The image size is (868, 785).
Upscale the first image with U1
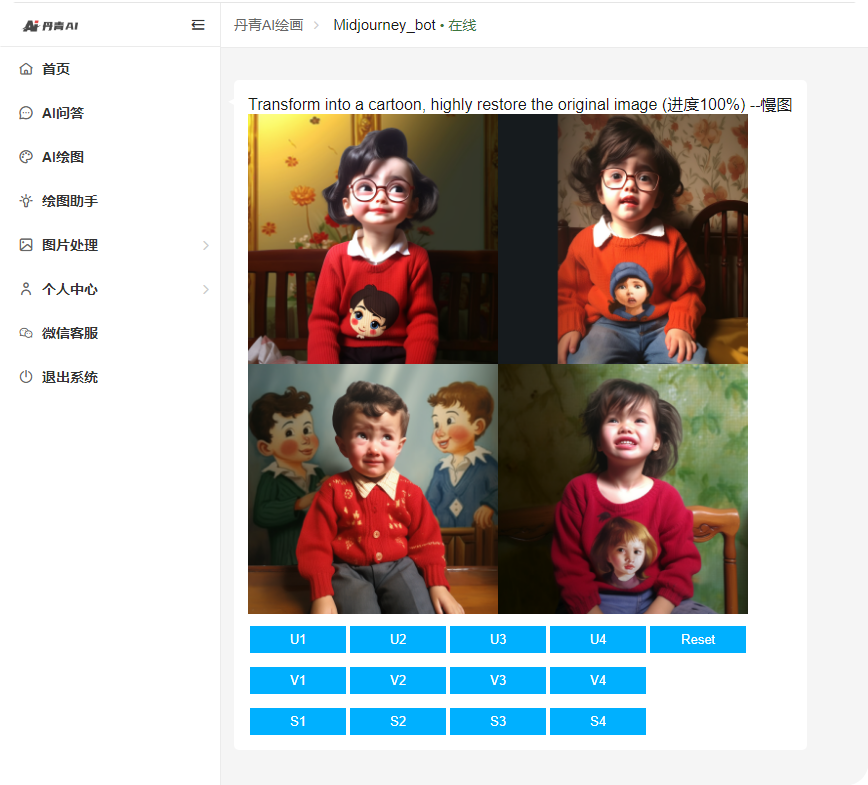(x=298, y=640)
